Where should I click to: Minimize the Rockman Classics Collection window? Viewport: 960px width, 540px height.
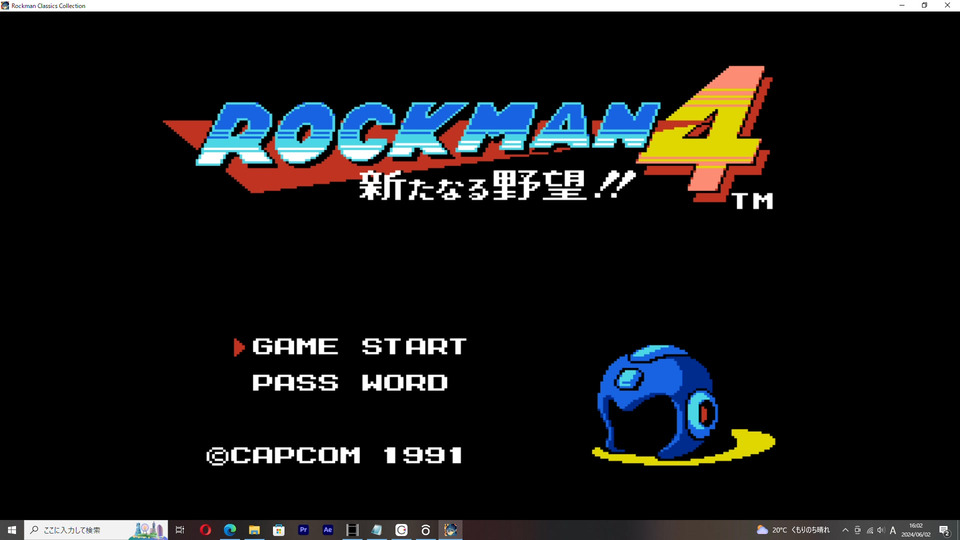[x=902, y=6]
